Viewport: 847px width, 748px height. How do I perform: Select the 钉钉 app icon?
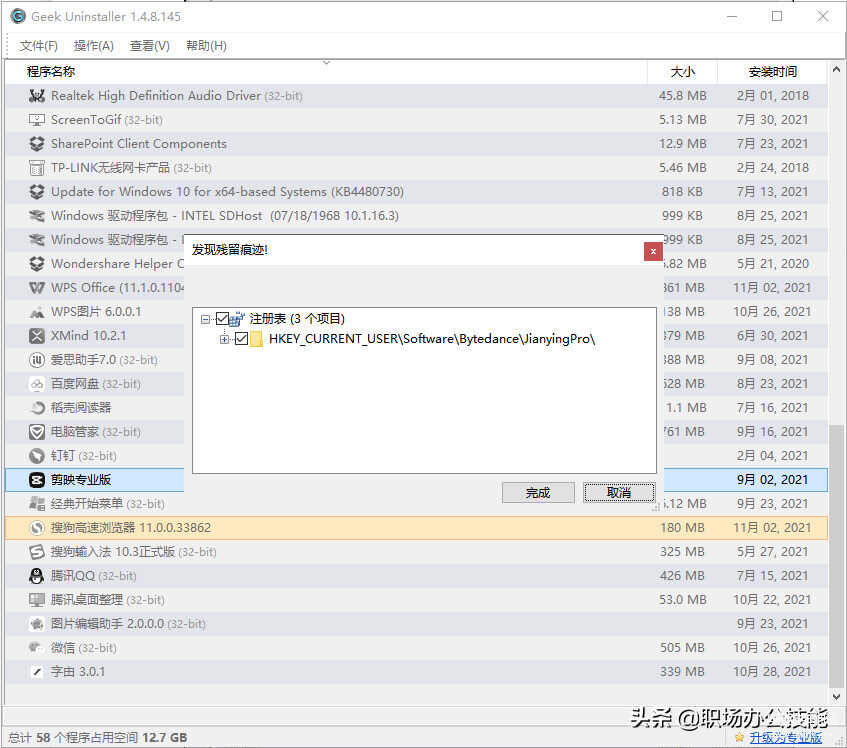pyautogui.click(x=37, y=456)
